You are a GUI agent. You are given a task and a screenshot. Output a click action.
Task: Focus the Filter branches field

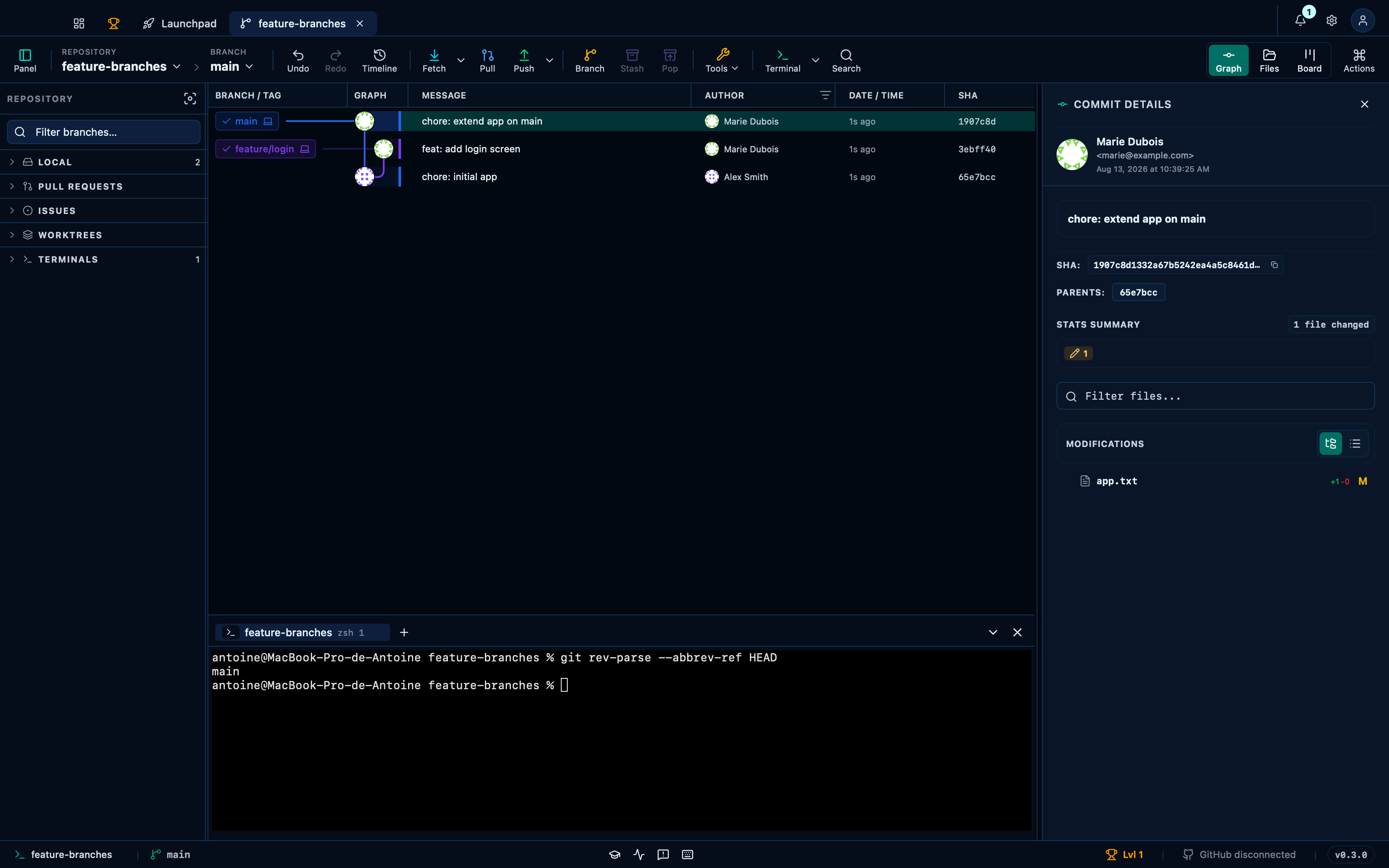(x=104, y=132)
